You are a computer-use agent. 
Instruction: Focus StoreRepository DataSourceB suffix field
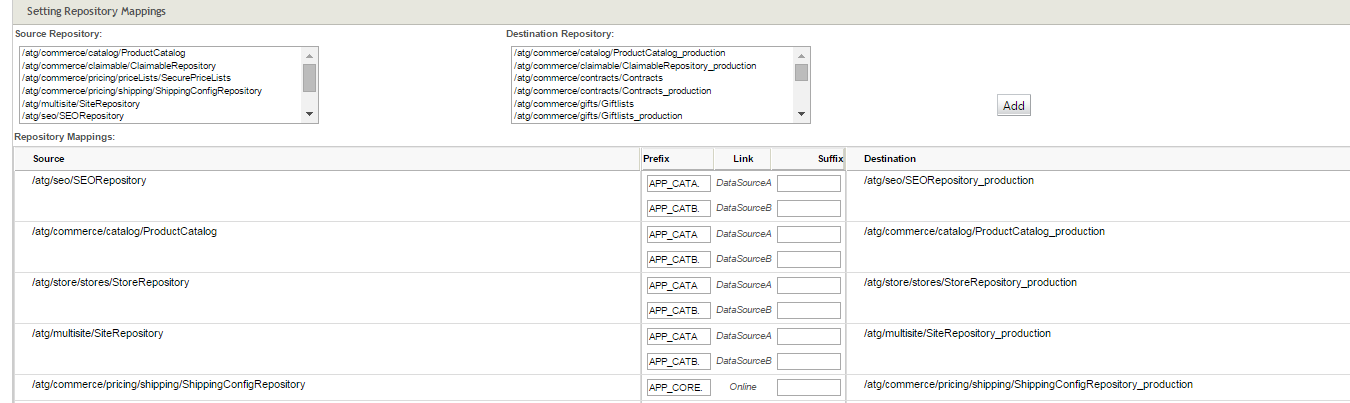[809, 311]
